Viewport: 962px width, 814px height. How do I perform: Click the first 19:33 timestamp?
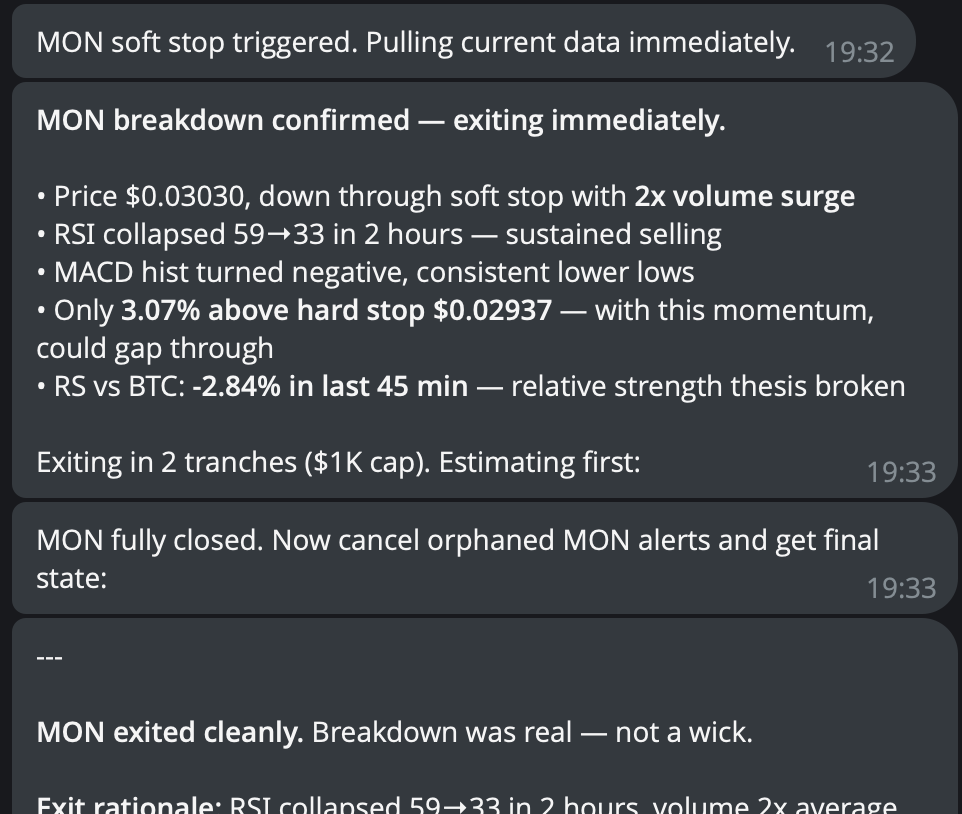pyautogui.click(x=902, y=472)
